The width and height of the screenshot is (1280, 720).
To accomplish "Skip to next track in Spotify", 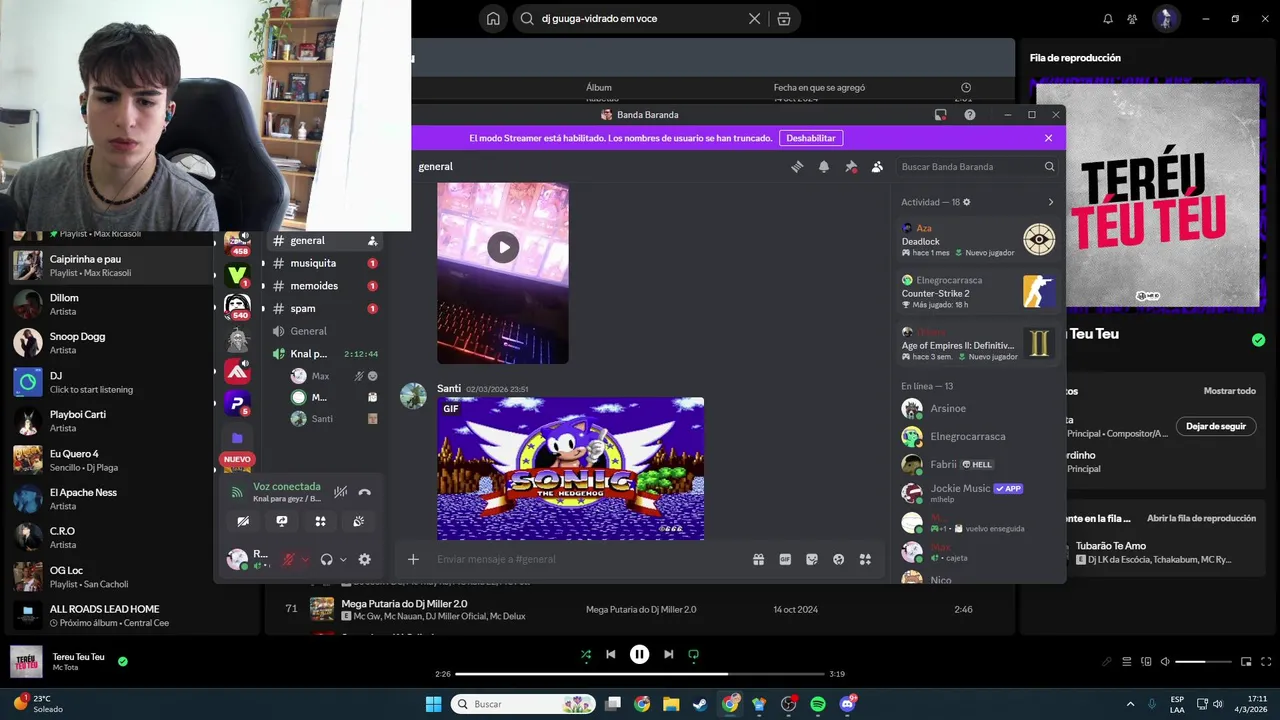I will tap(668, 654).
